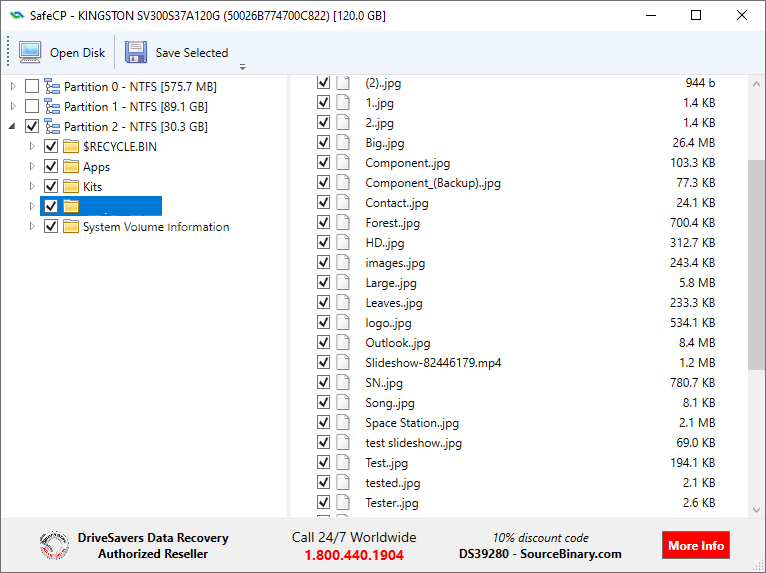Click the 1.800.440.1904 phone number
Image resolution: width=766 pixels, height=573 pixels.
tap(354, 555)
